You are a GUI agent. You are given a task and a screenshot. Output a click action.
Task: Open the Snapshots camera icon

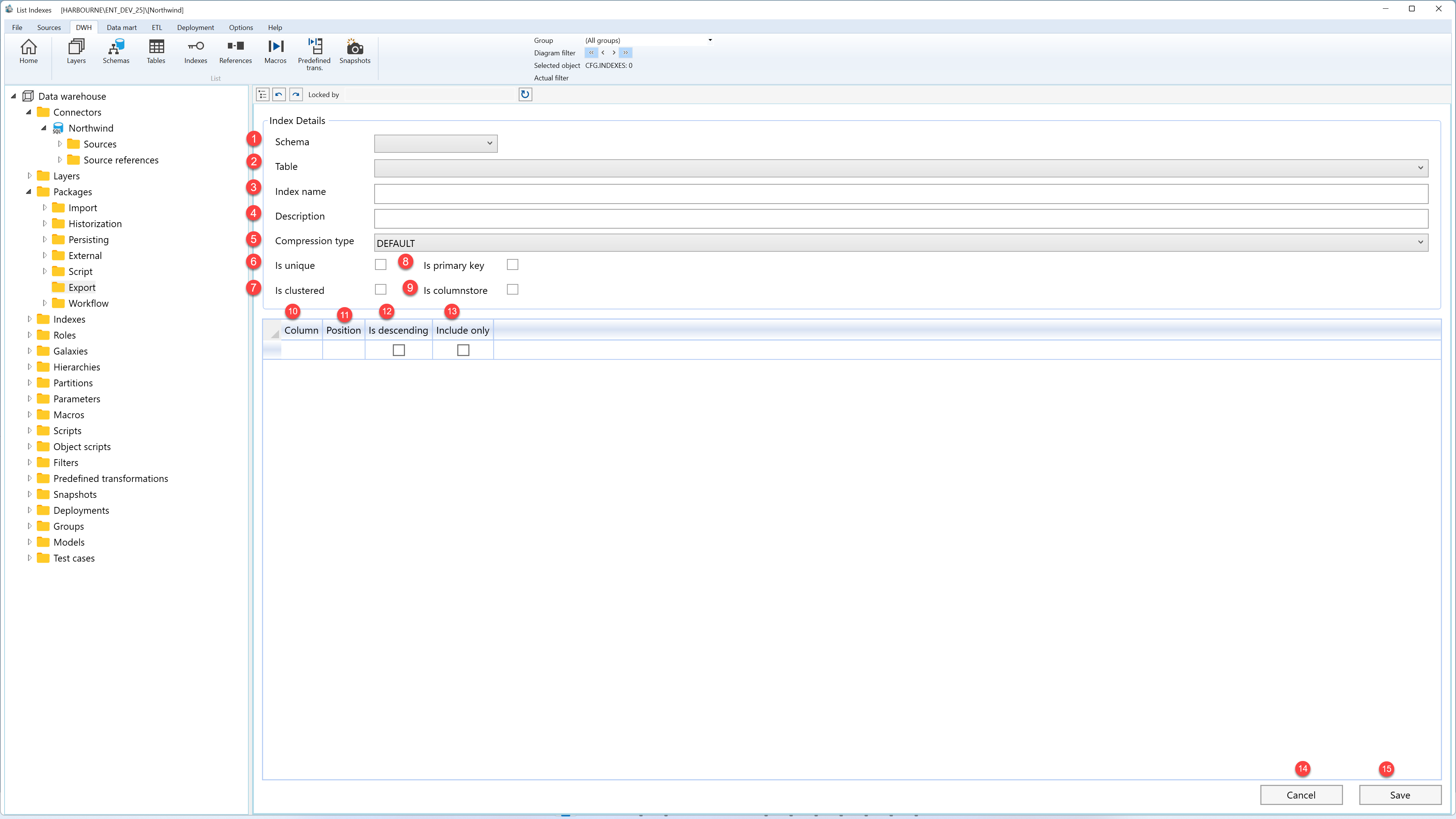coord(355,52)
